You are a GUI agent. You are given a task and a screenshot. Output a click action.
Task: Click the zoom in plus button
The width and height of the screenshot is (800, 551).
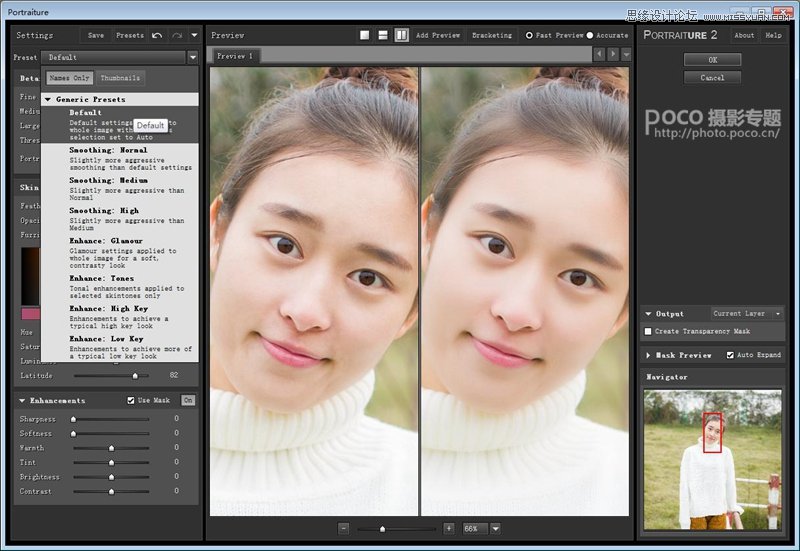click(448, 528)
